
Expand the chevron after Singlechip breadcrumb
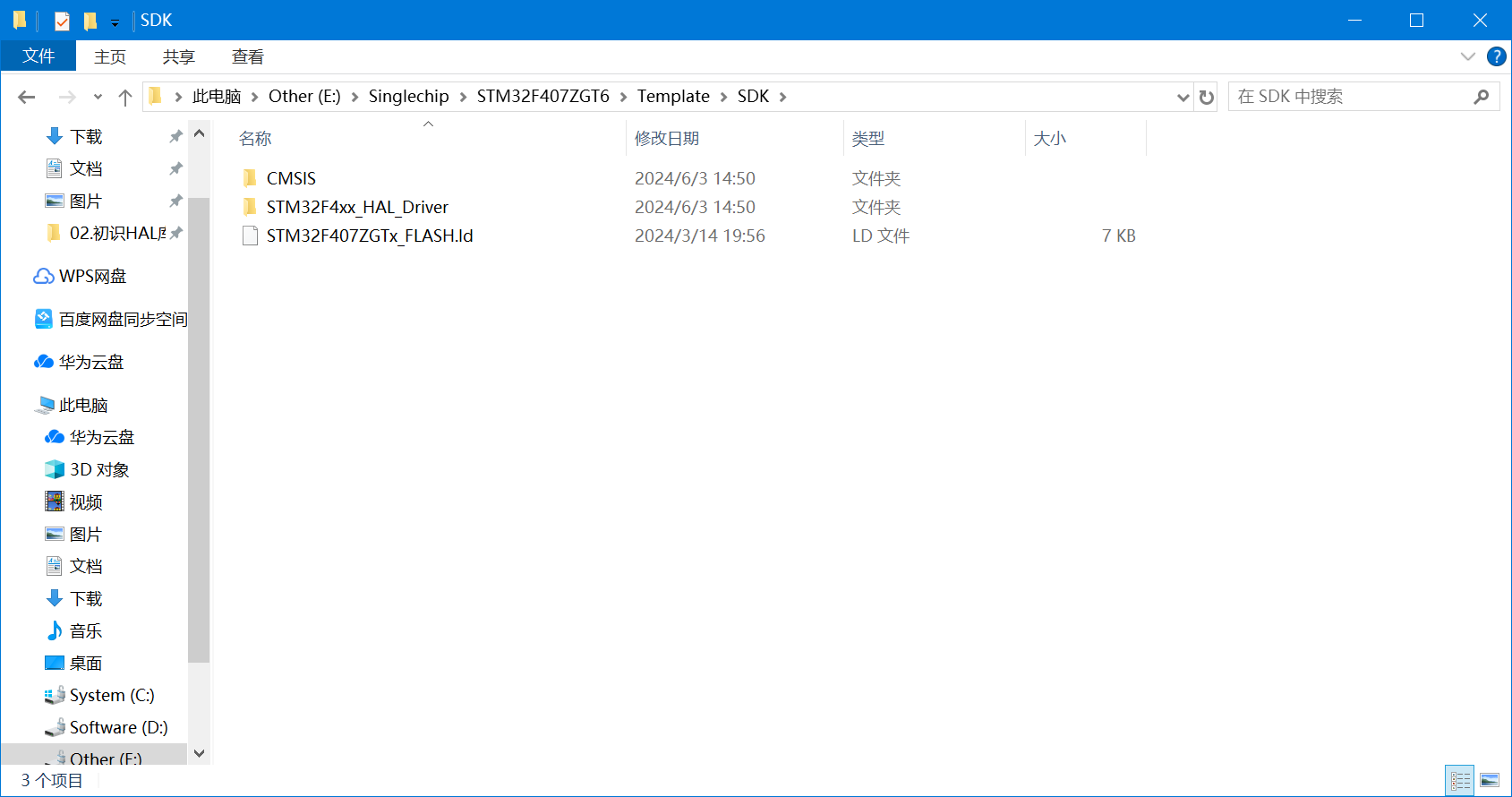pyautogui.click(x=463, y=97)
